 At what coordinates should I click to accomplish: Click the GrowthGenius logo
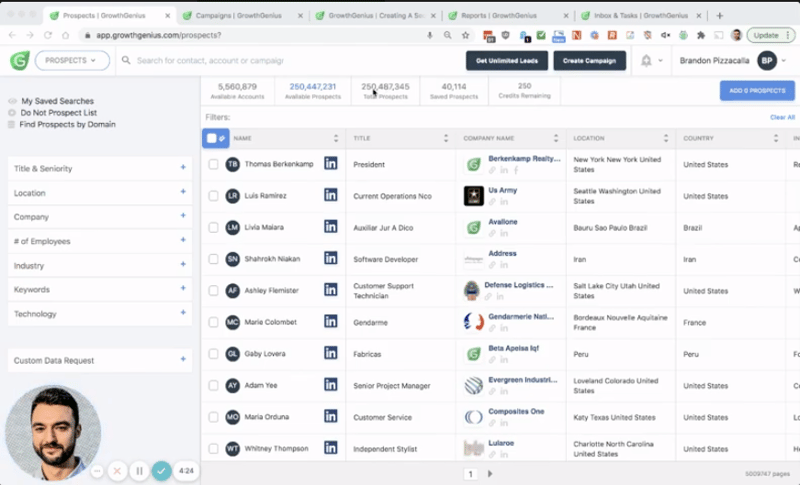point(19,61)
